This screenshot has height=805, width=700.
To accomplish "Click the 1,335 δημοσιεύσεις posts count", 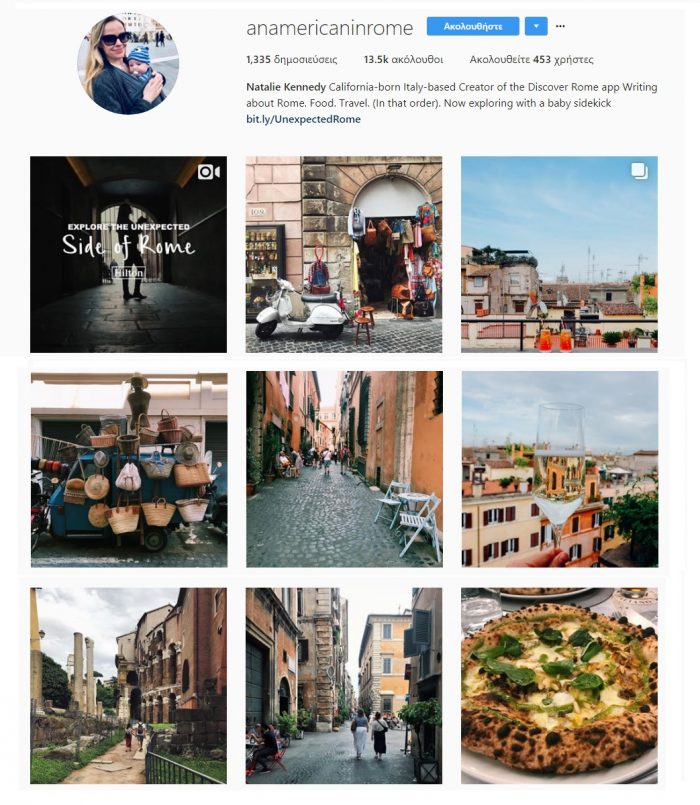I will [x=292, y=60].
